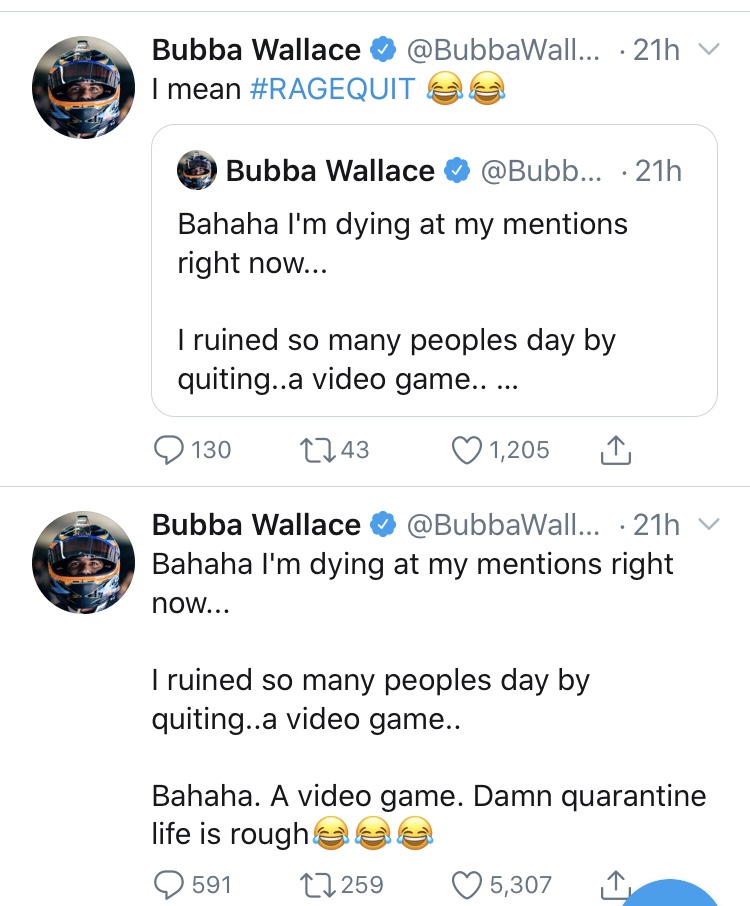Reply to tweet with 591 replies
Viewport: 750px width, 906px height.
pos(171,884)
